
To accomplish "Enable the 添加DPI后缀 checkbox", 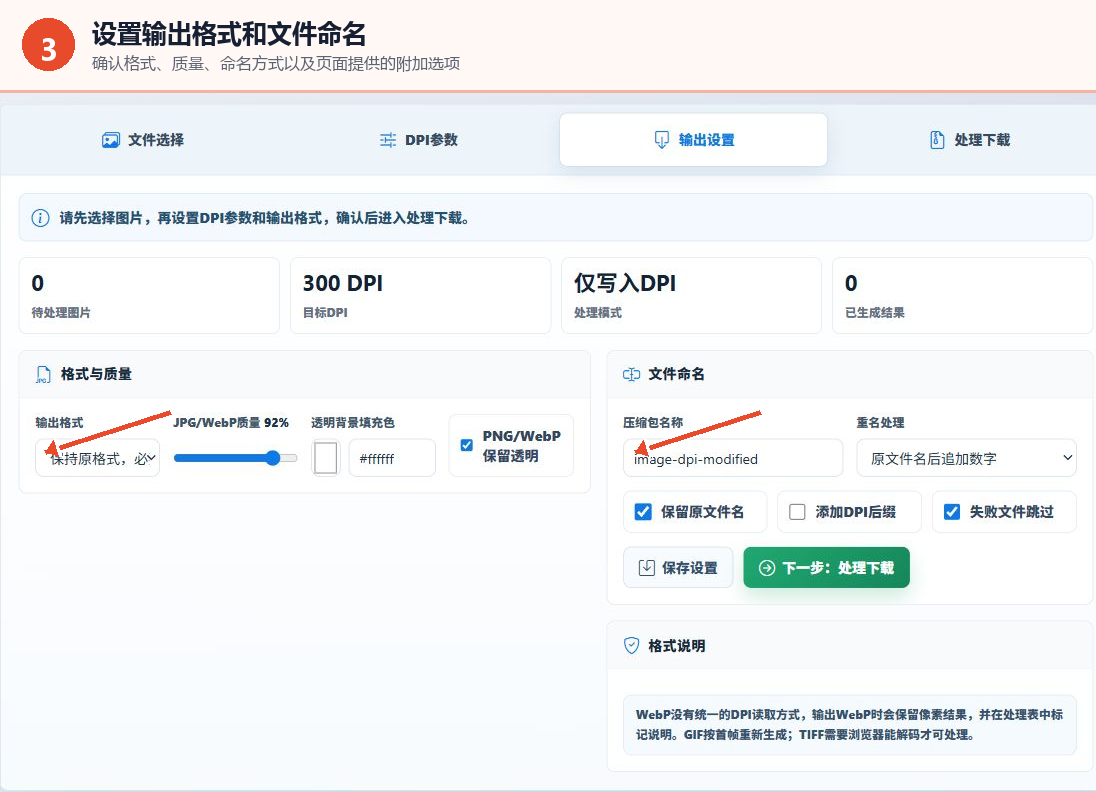I will pos(797,512).
